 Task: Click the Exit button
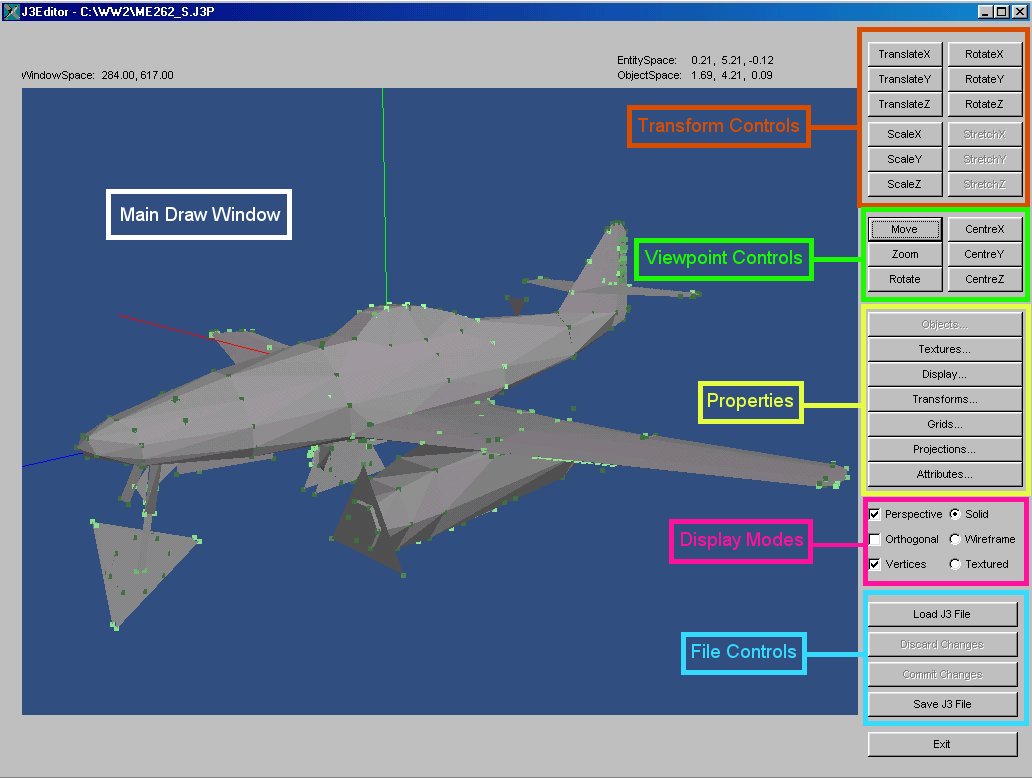click(942, 744)
